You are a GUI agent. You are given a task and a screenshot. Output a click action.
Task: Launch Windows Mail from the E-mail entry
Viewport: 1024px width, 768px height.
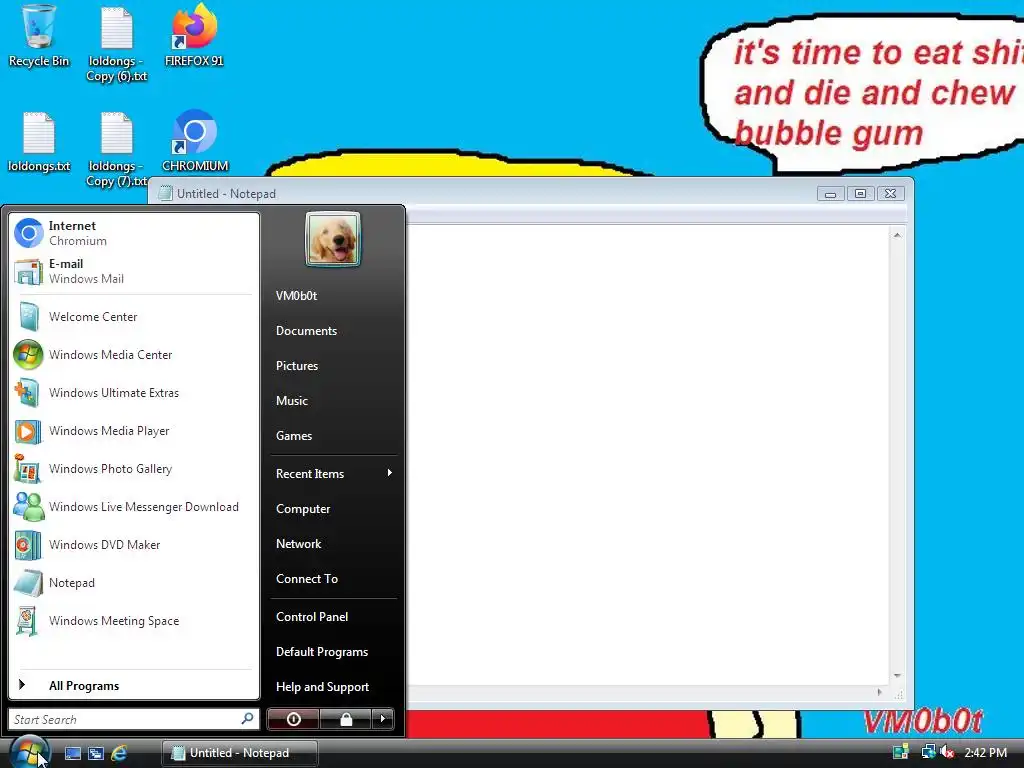coord(133,271)
